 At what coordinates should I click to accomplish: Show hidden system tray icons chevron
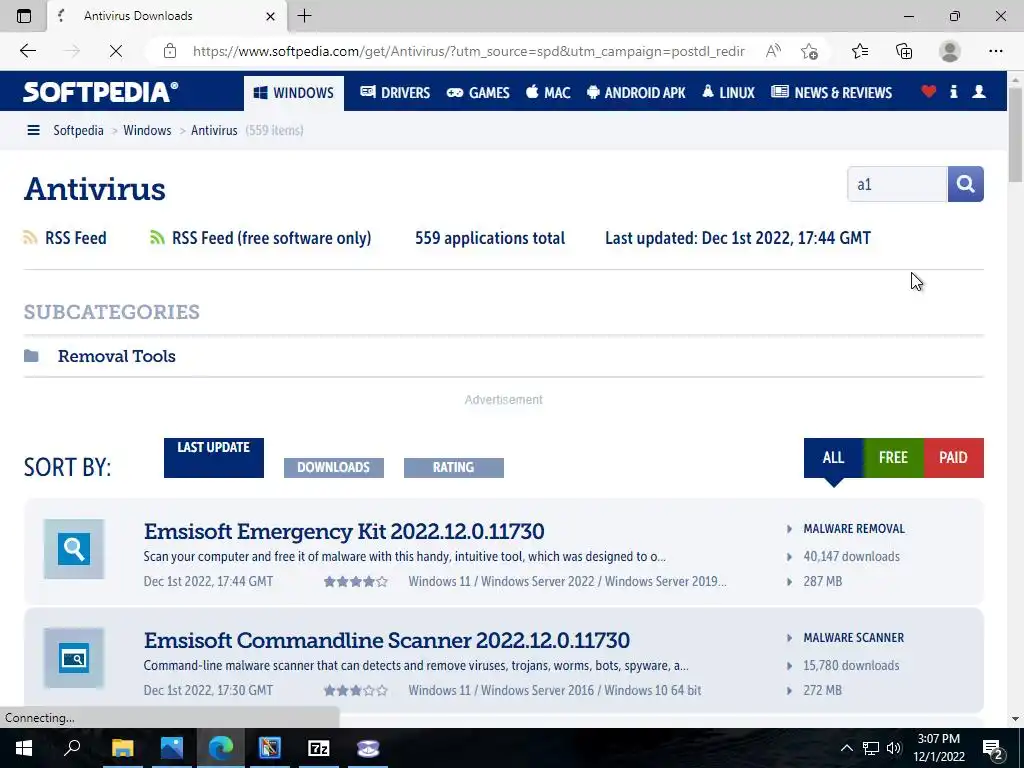846,748
